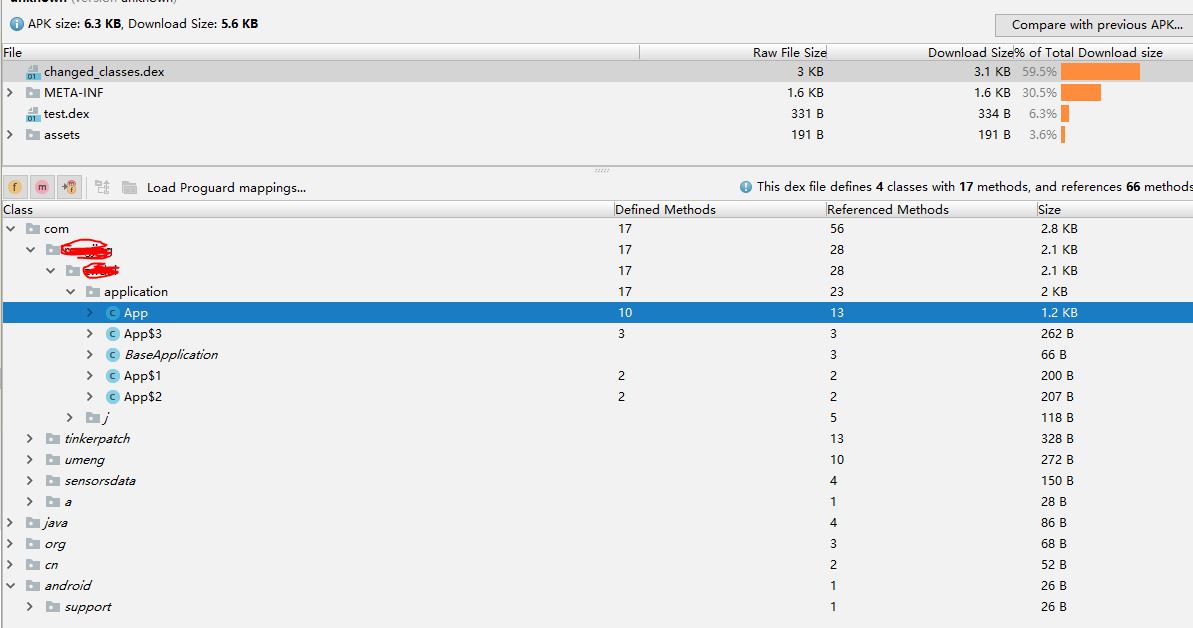This screenshot has width=1193, height=628.
Task: Expand the umeng package node
Action: coord(30,460)
